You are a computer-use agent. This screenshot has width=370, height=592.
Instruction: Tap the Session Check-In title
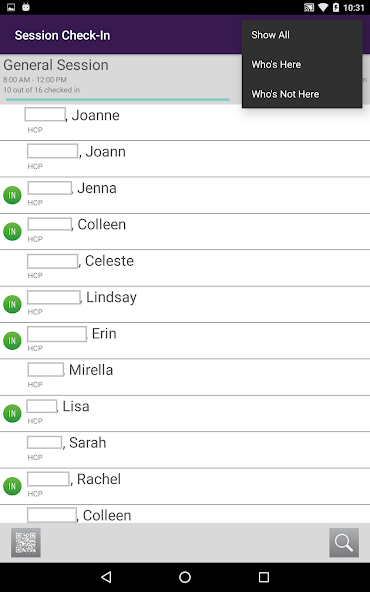click(x=62, y=35)
